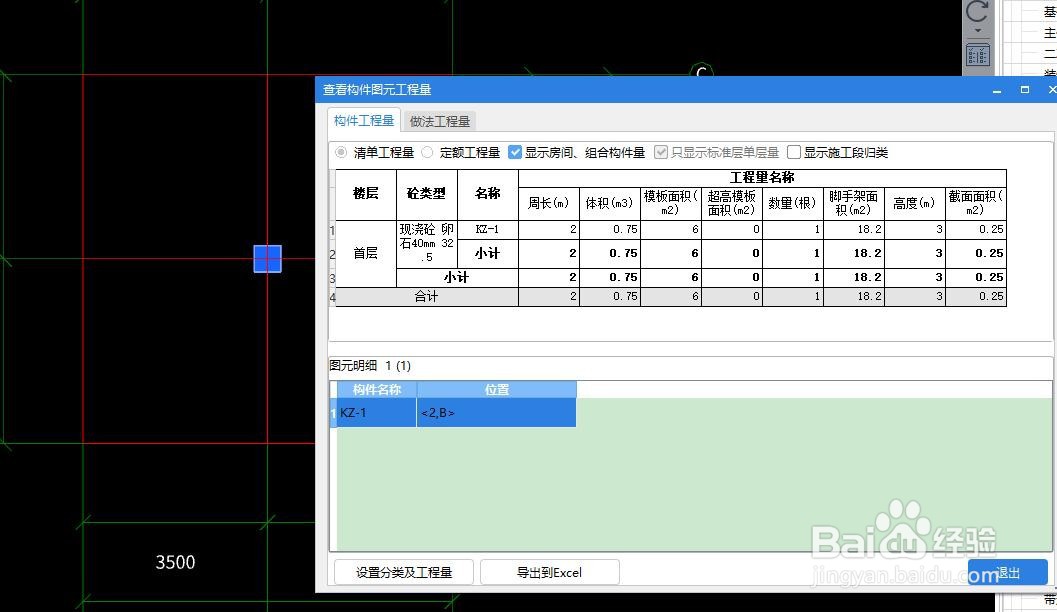Image resolution: width=1057 pixels, height=612 pixels.
Task: Select the blue KZ-1 column in the drawing
Action: (267, 258)
